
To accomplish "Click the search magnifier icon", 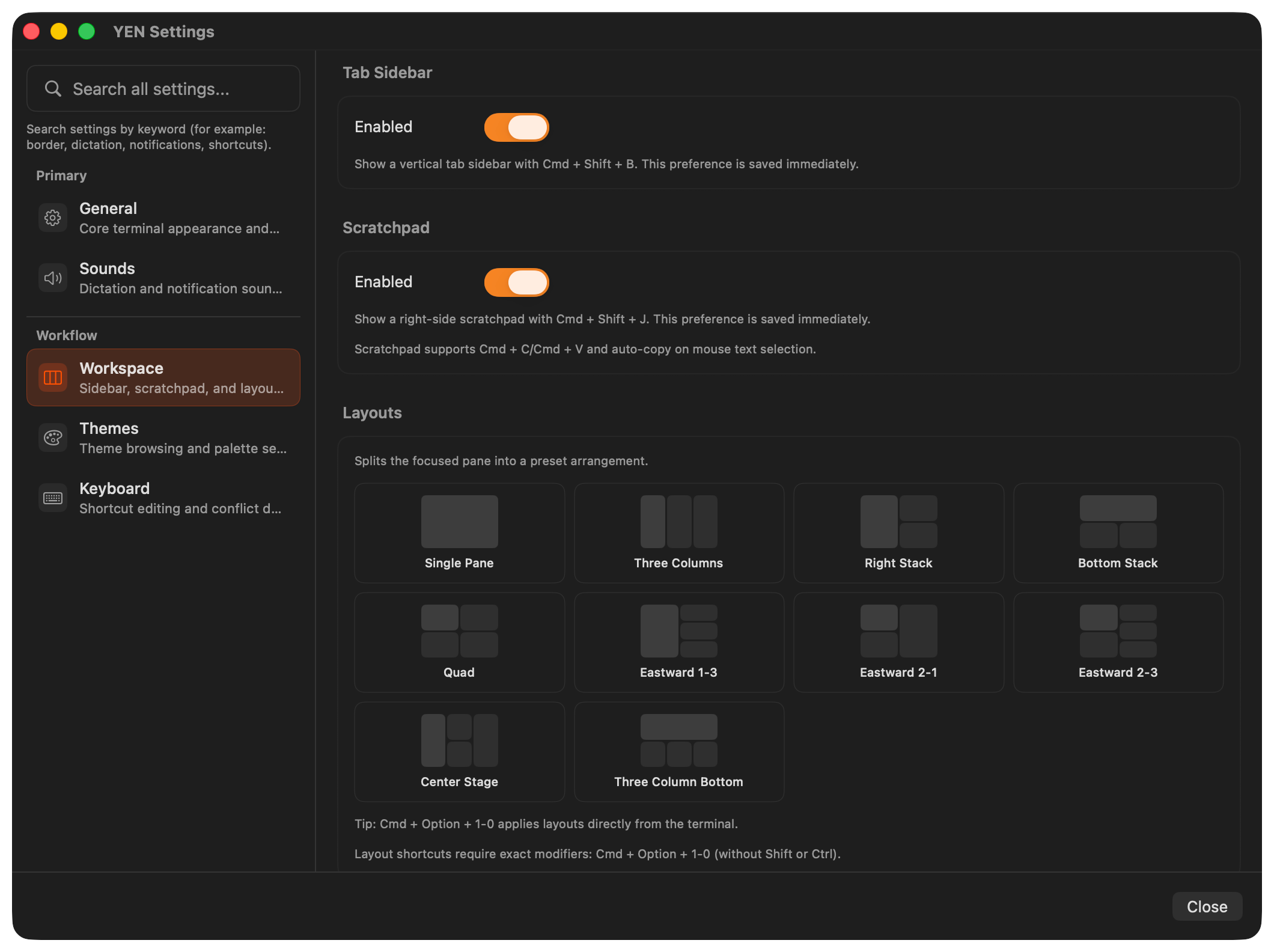I will click(x=53, y=89).
